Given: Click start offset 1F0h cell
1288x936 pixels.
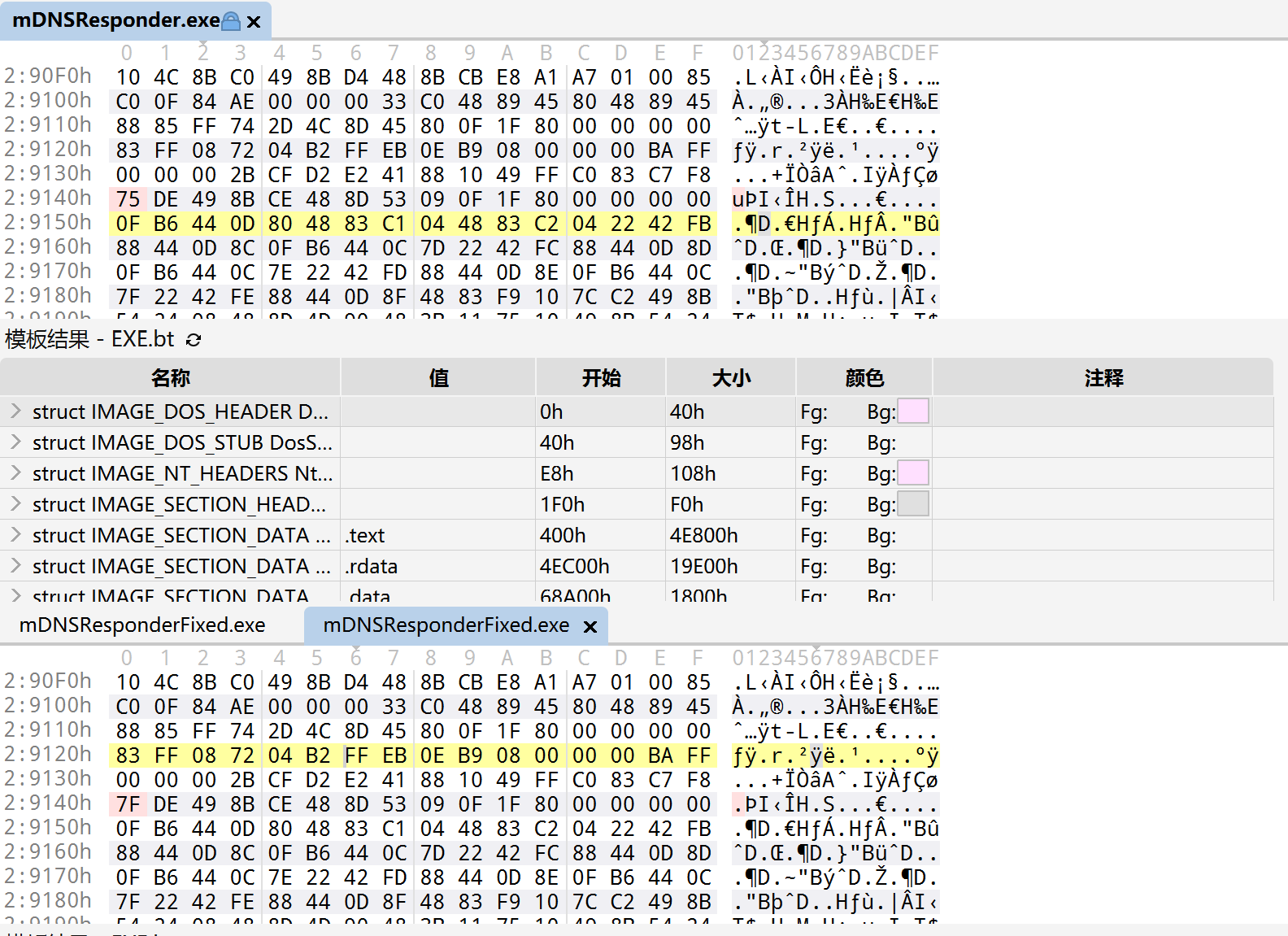Looking at the screenshot, I should pos(601,504).
